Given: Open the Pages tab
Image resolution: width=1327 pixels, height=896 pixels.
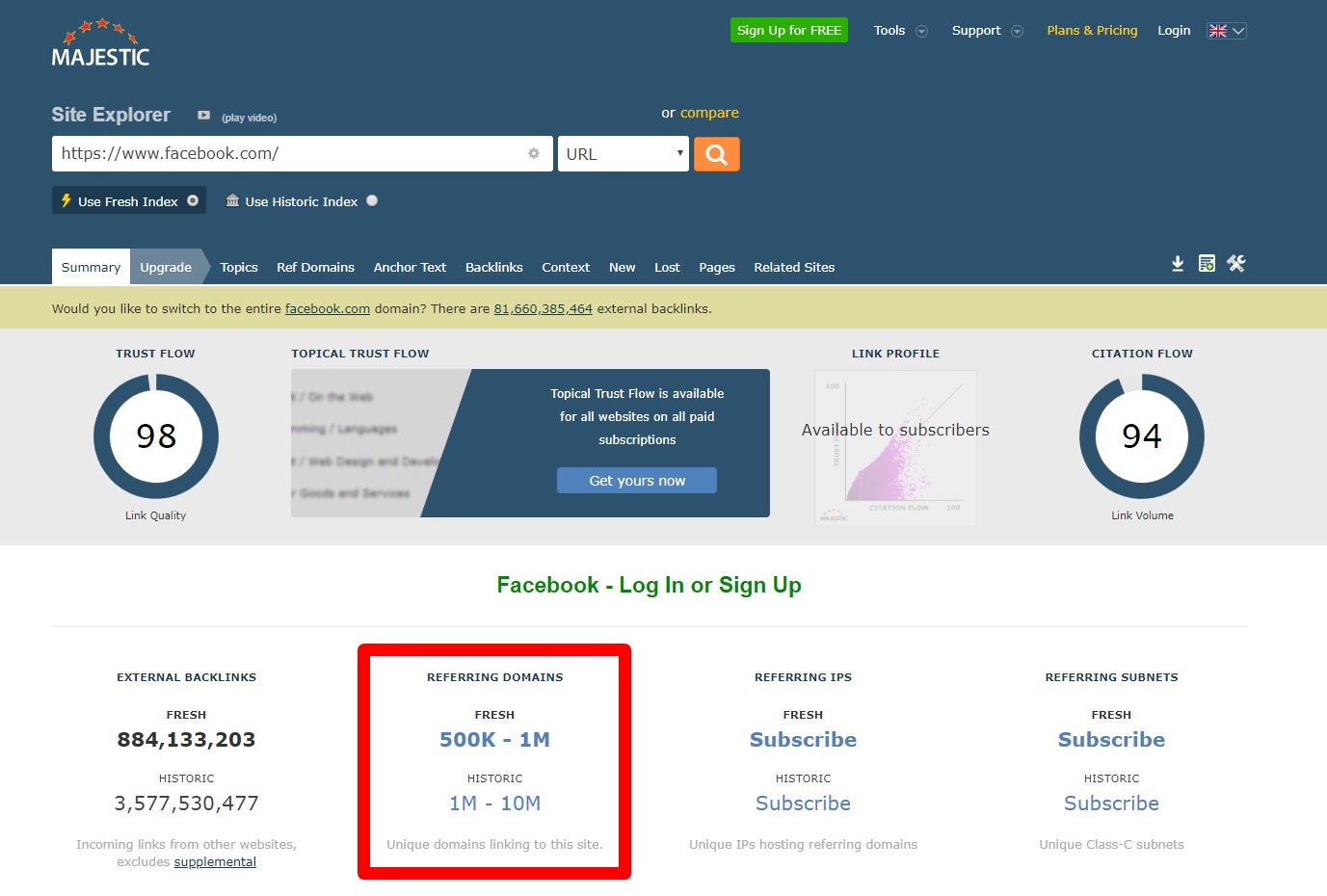Looking at the screenshot, I should 717,267.
